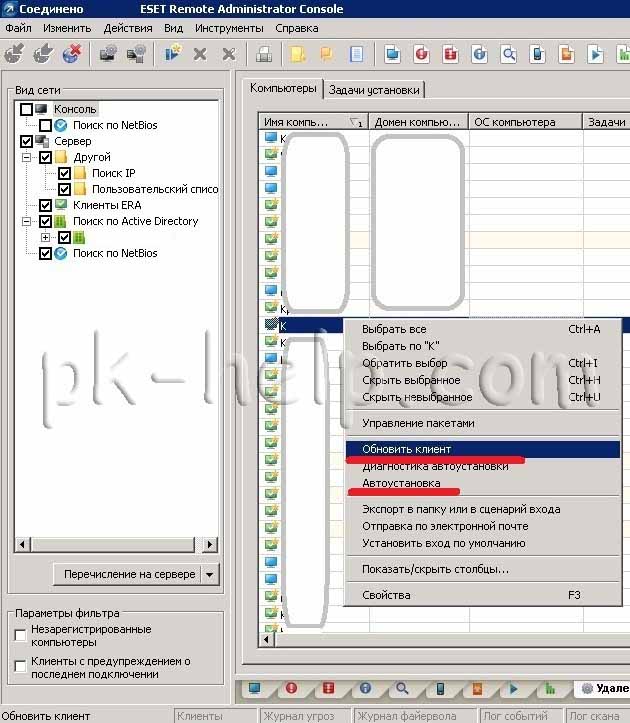630x723 pixels.
Task: Open scan log via magnifier toolbar icon
Action: coord(509,54)
